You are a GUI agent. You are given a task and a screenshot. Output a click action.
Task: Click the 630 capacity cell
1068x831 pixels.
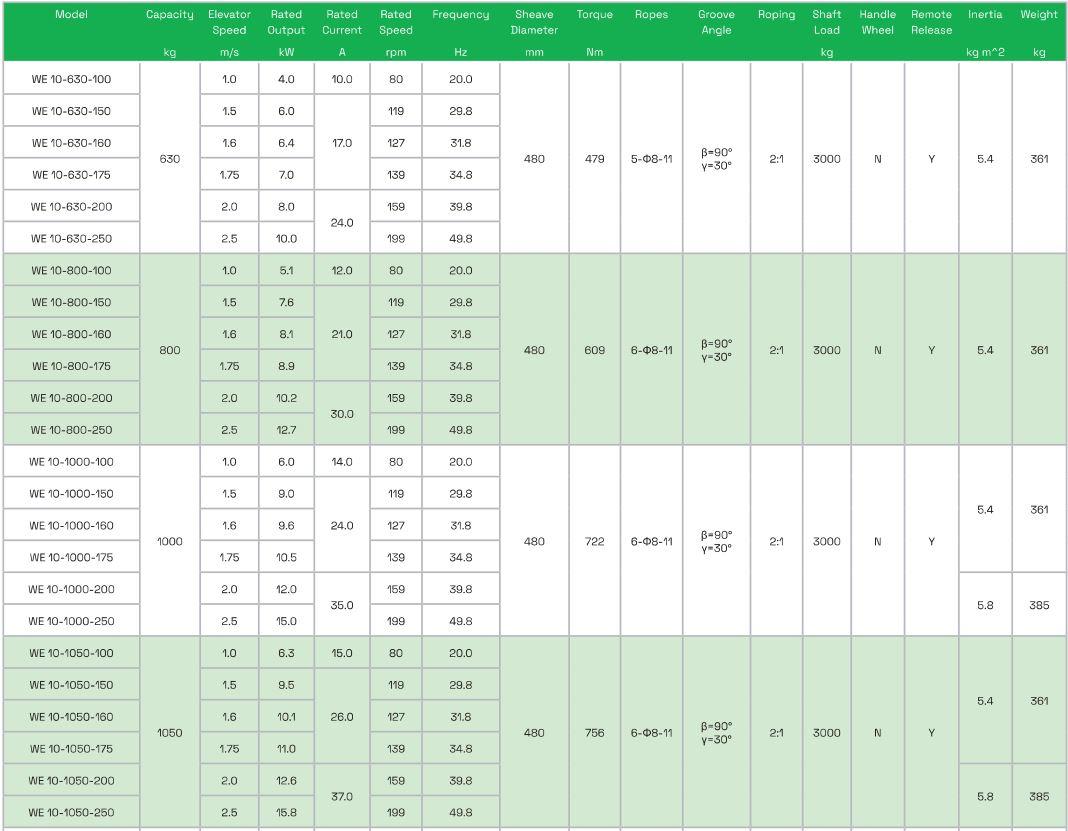tap(170, 159)
